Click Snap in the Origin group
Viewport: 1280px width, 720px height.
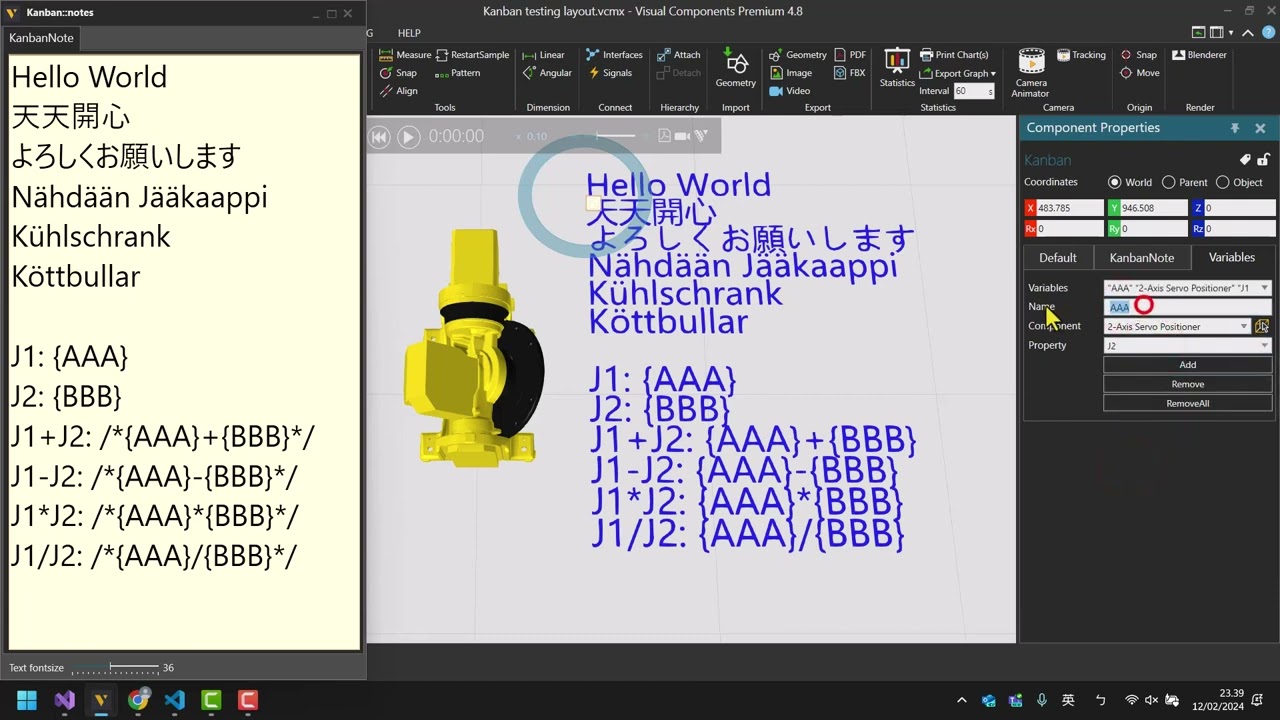(x=1138, y=55)
